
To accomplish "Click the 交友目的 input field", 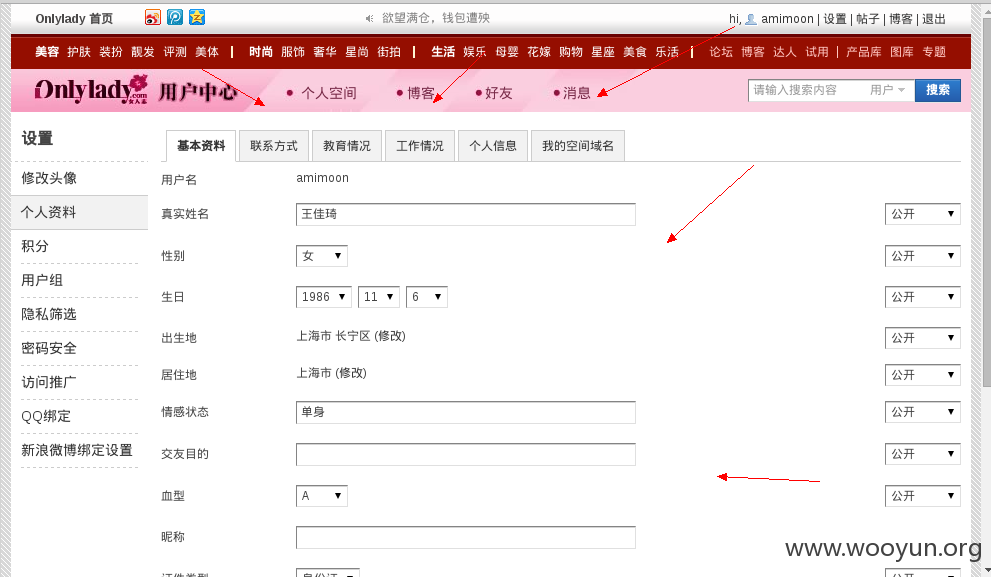I will pyautogui.click(x=466, y=454).
